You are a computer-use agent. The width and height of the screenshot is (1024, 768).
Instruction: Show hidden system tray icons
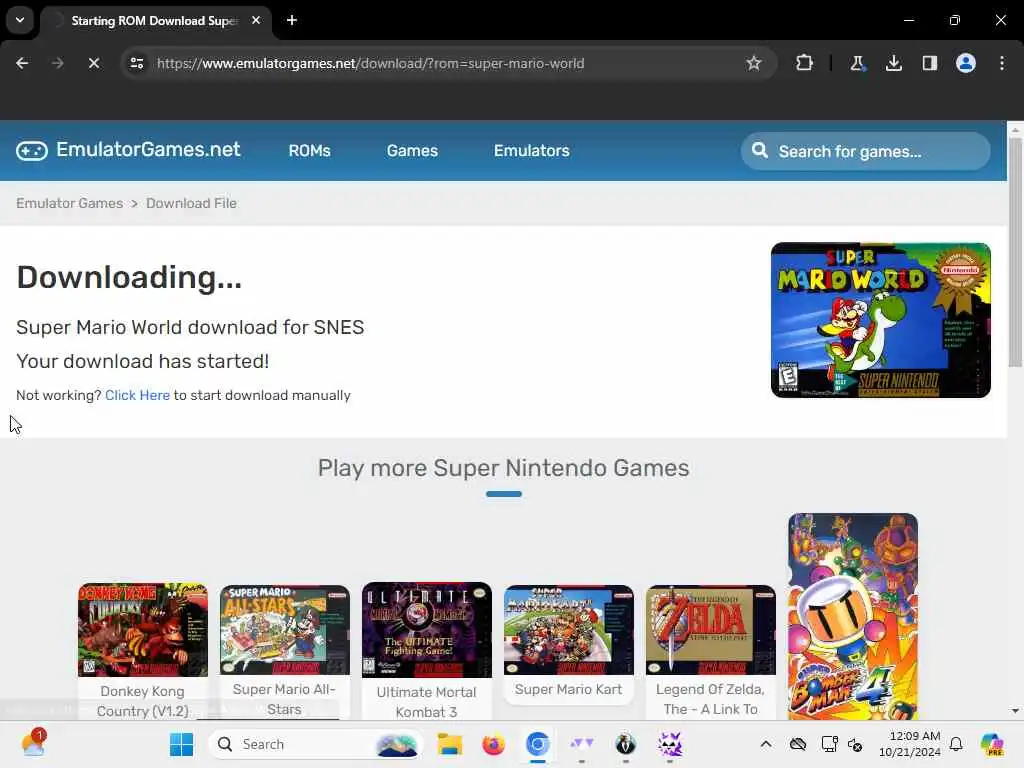tap(765, 744)
